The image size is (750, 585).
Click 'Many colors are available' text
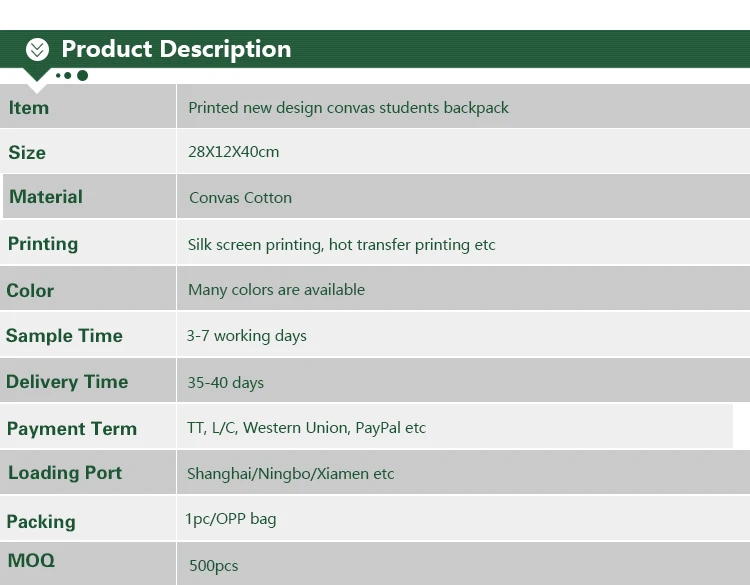pos(276,290)
